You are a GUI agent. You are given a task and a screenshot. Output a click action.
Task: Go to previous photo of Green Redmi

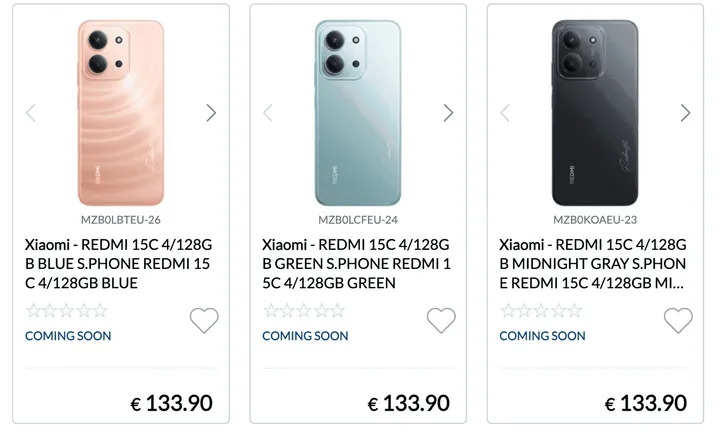click(267, 113)
